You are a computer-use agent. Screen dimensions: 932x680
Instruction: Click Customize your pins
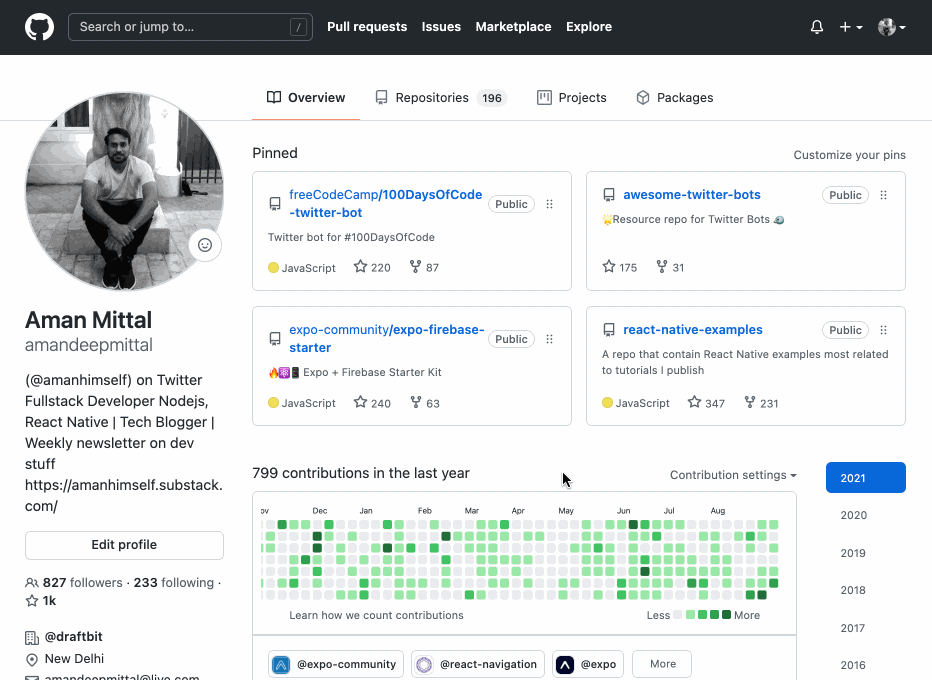pos(849,155)
